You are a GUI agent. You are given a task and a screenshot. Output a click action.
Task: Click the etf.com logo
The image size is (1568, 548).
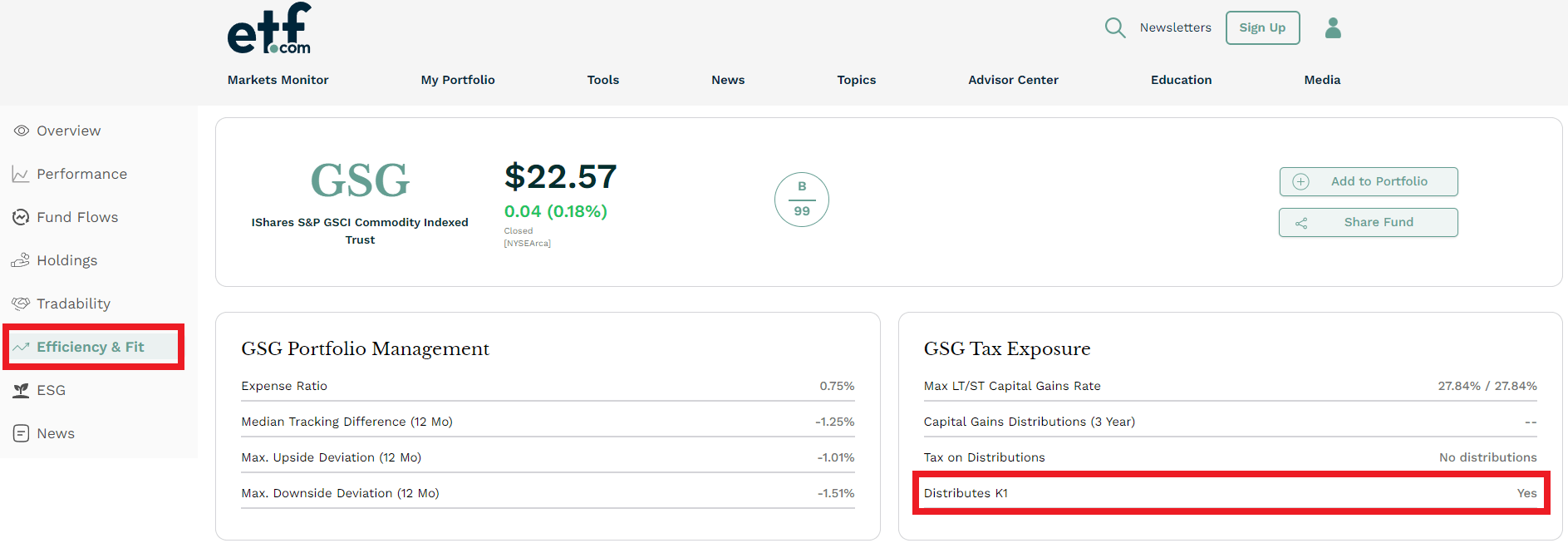pyautogui.click(x=269, y=28)
